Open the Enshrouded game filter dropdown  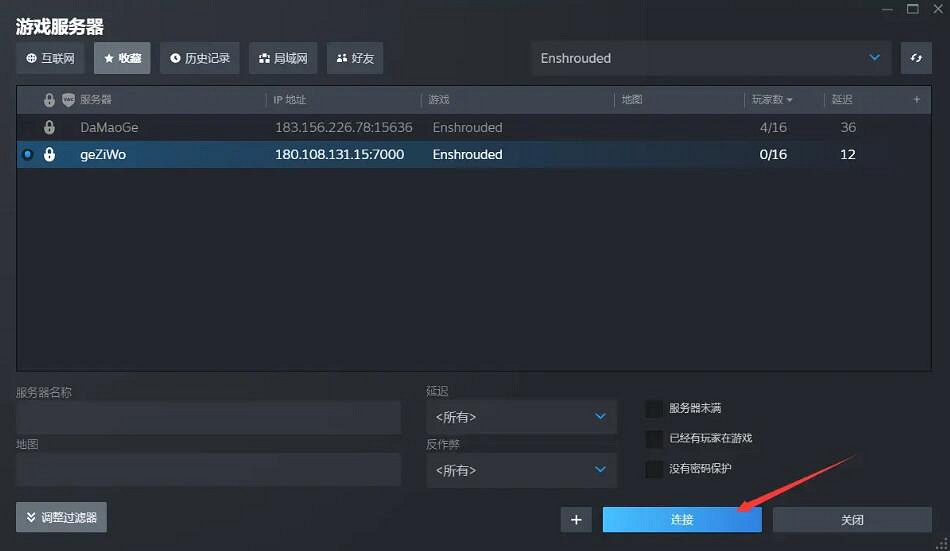click(711, 58)
